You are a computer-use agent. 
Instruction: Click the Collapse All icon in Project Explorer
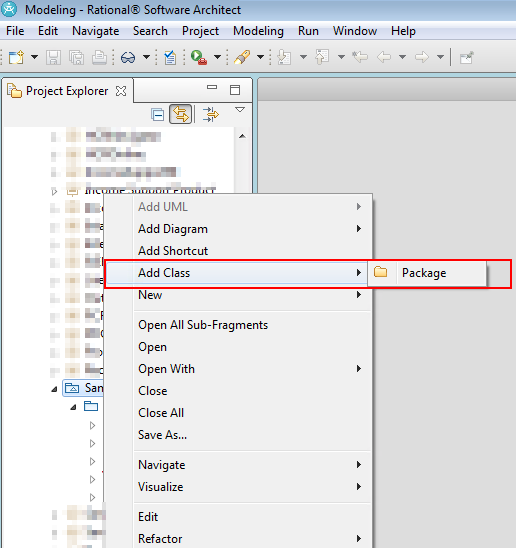(x=157, y=115)
